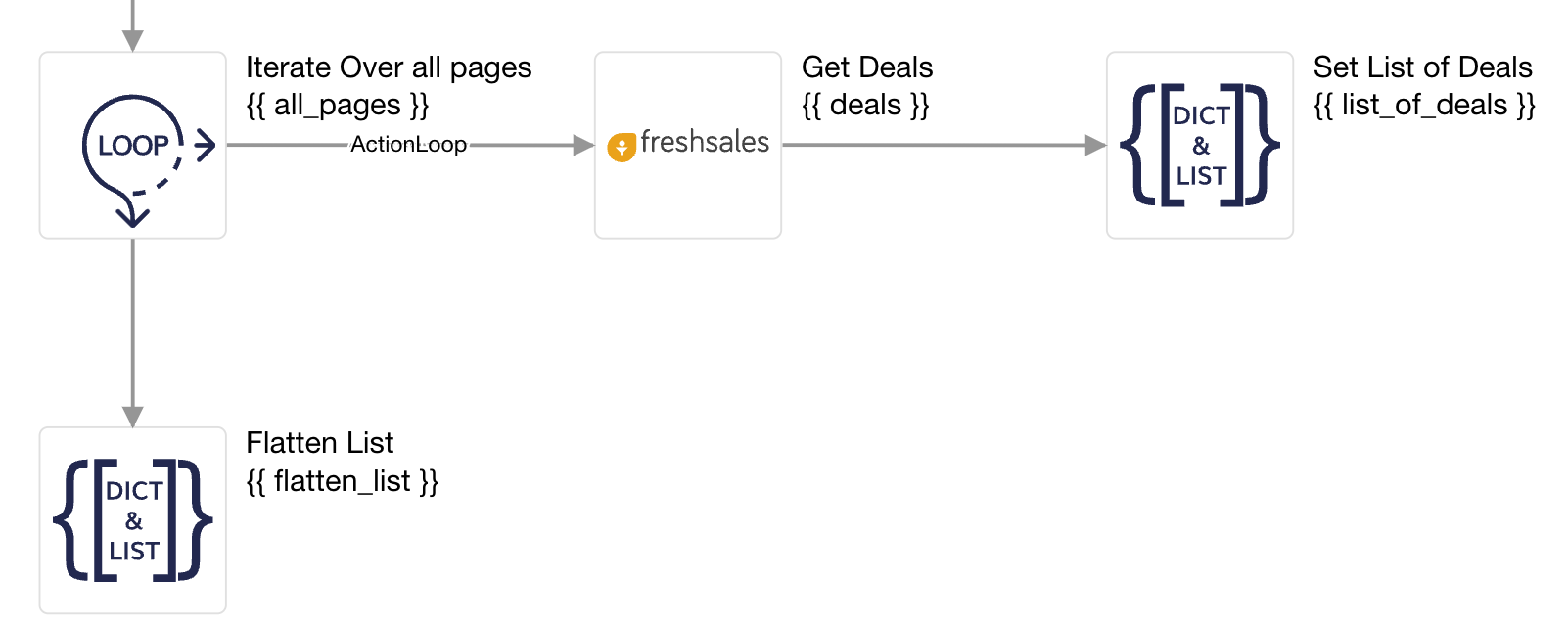Select the {{ all_pages }} variable text
This screenshot has height=624, width=1568.
point(338,106)
